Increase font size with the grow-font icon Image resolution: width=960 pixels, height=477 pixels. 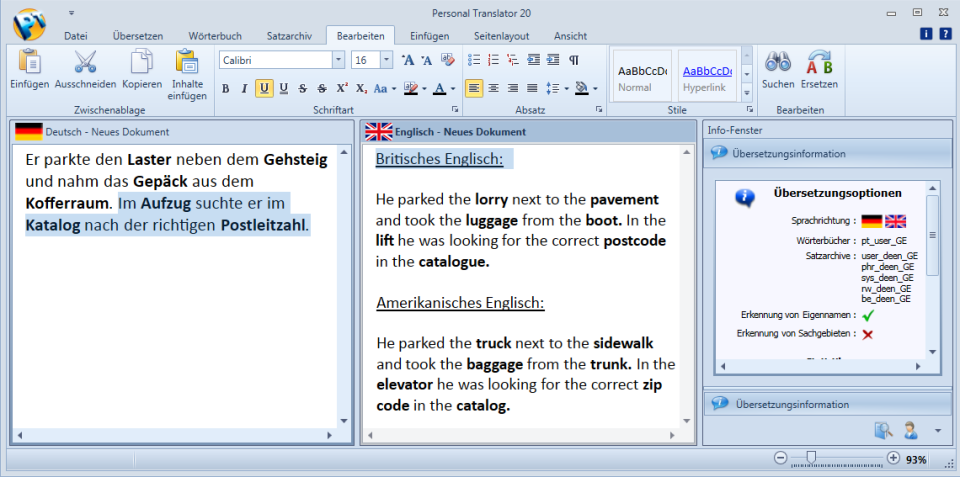coord(408,60)
